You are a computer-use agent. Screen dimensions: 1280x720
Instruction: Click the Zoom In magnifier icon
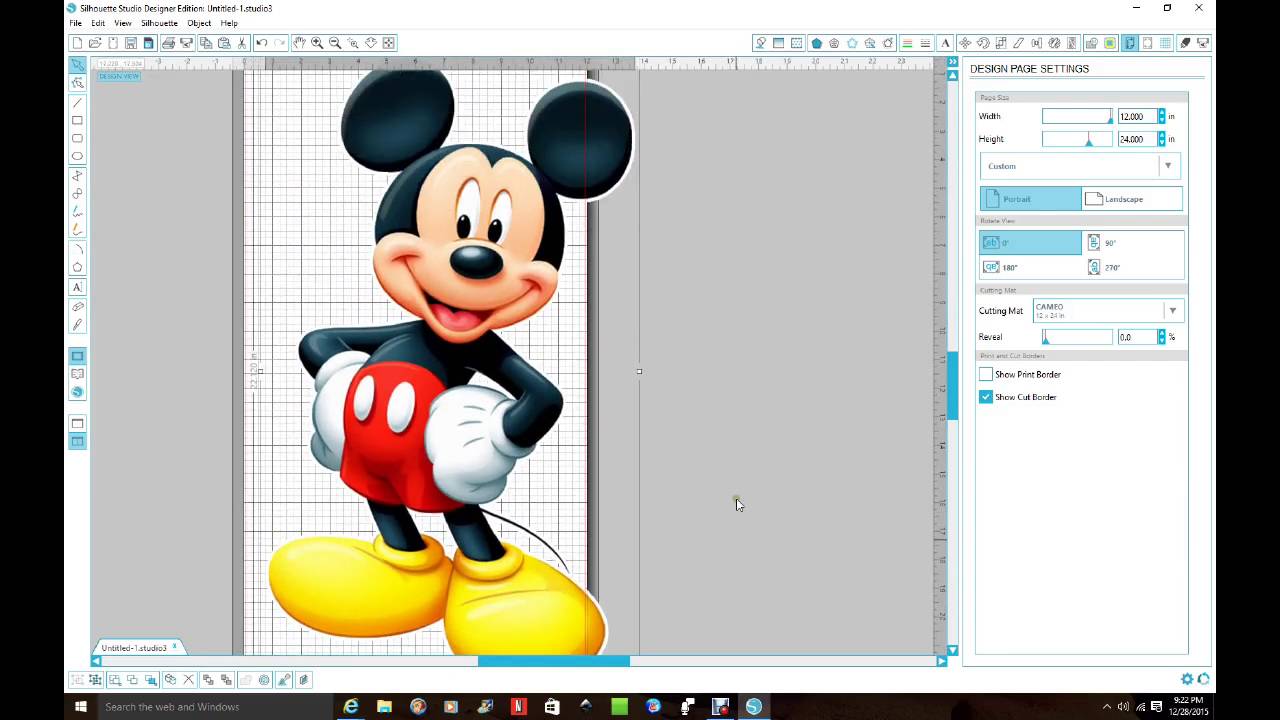[x=317, y=43]
